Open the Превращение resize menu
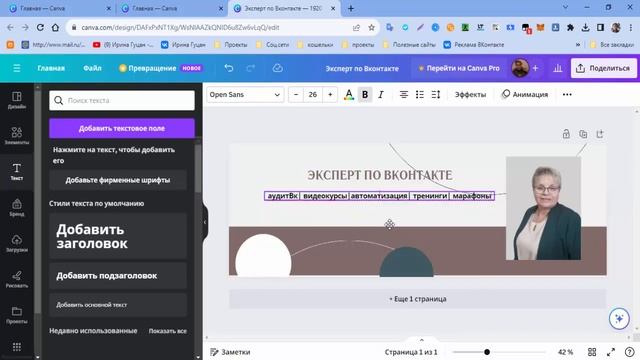Screen dimensions: 640x360 [160, 68]
